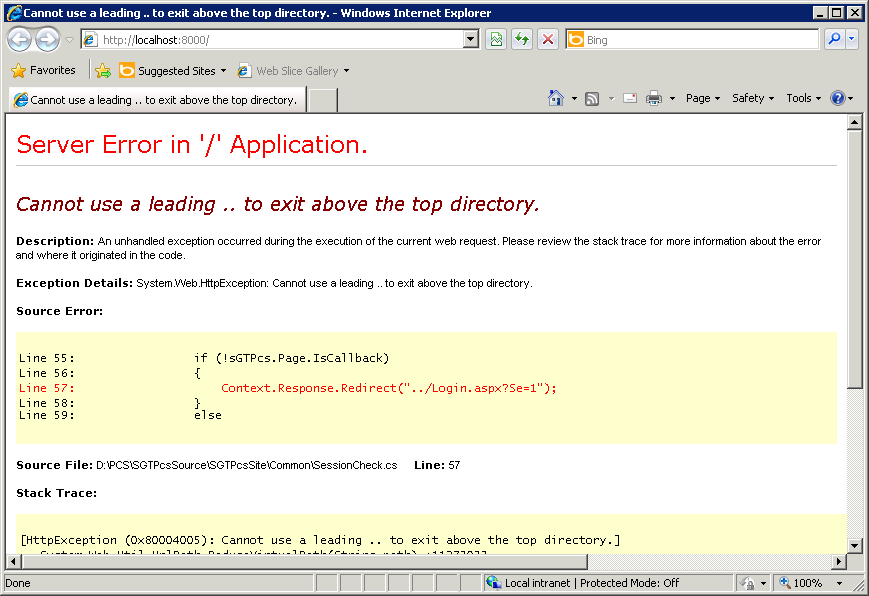Image resolution: width=869 pixels, height=596 pixels.
Task: Open the Safety menu
Action: tap(752, 98)
